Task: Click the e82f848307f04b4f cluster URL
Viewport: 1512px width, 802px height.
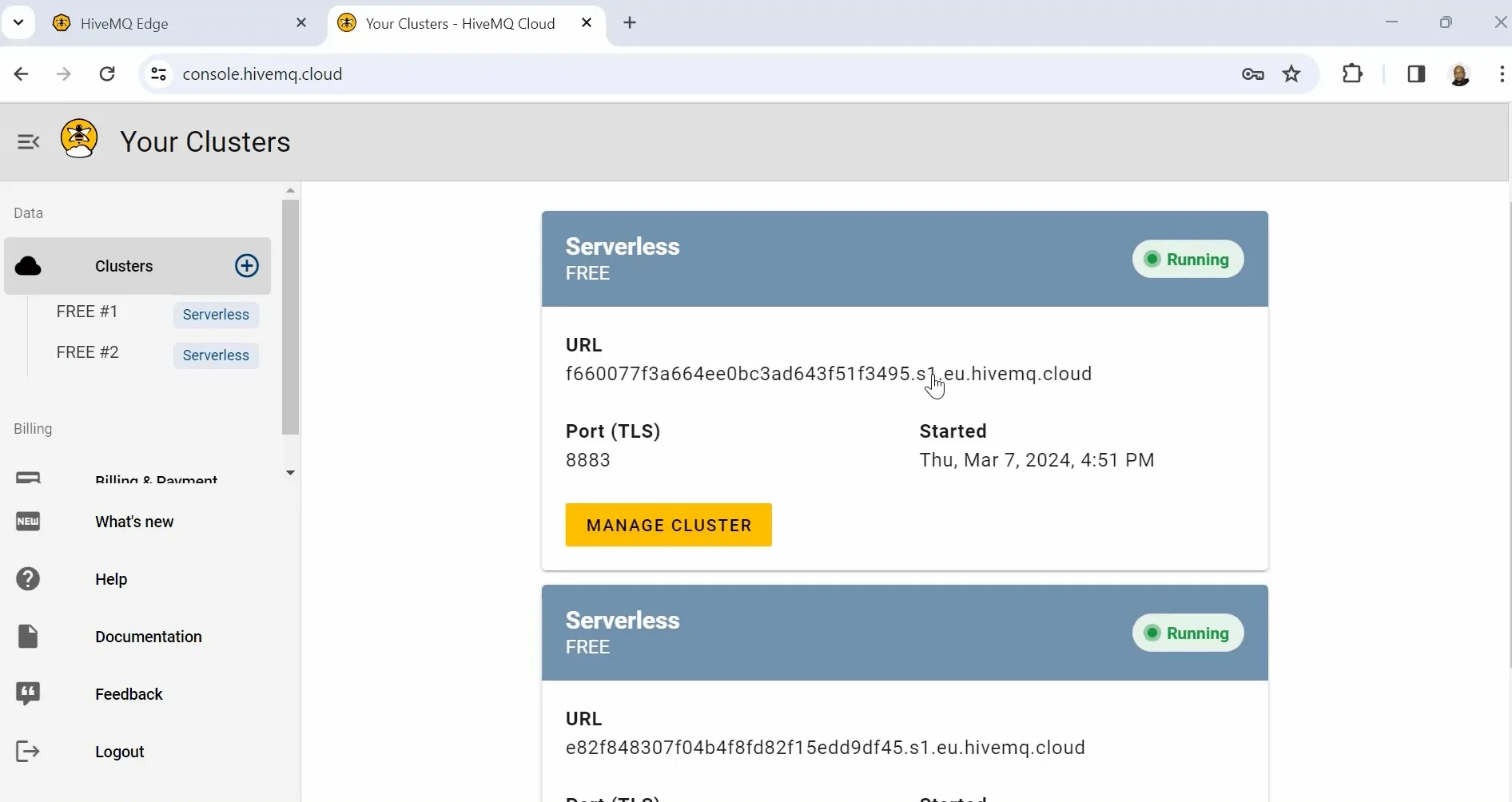Action: coord(826,748)
